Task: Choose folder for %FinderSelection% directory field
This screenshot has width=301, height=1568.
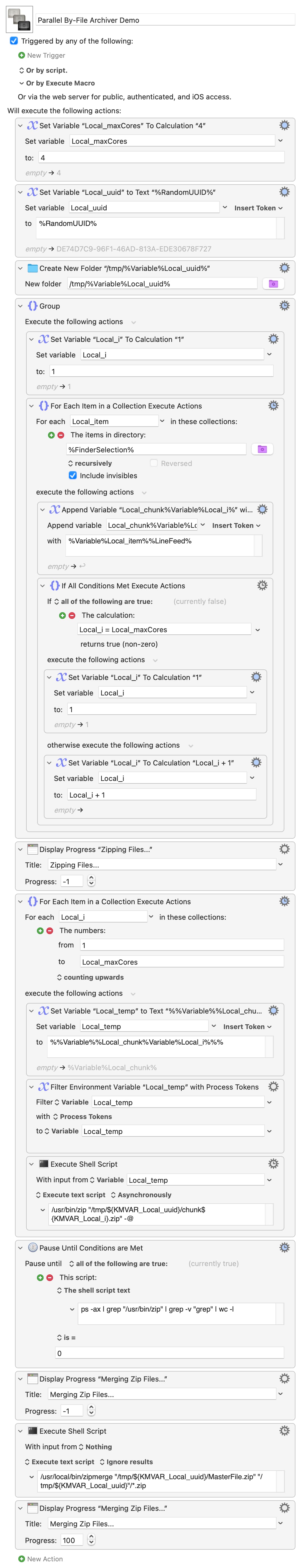Action: click(x=262, y=449)
